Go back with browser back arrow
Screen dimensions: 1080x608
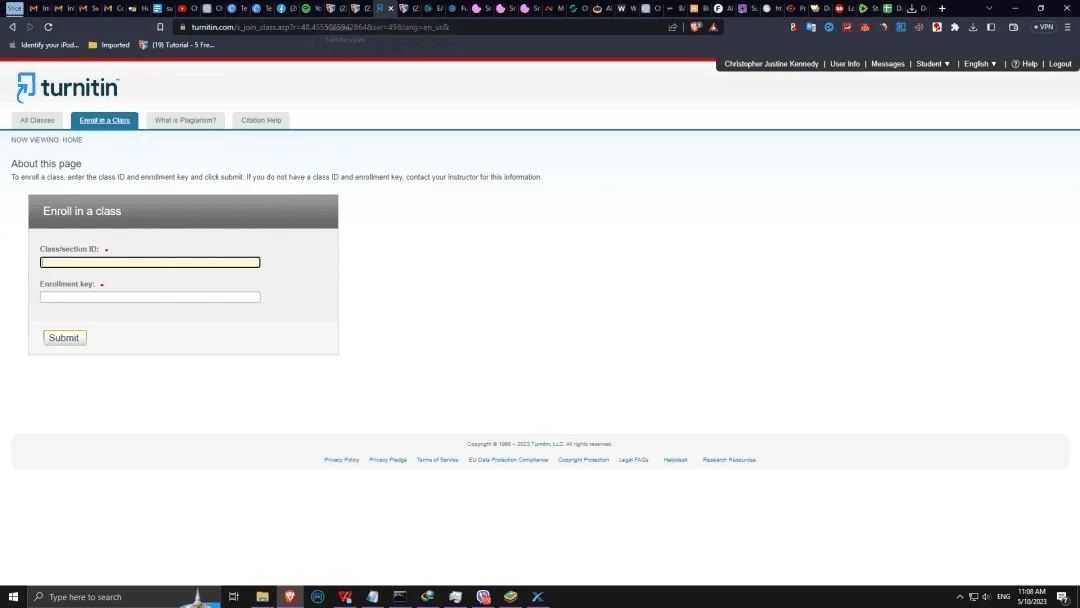pyautogui.click(x=12, y=27)
